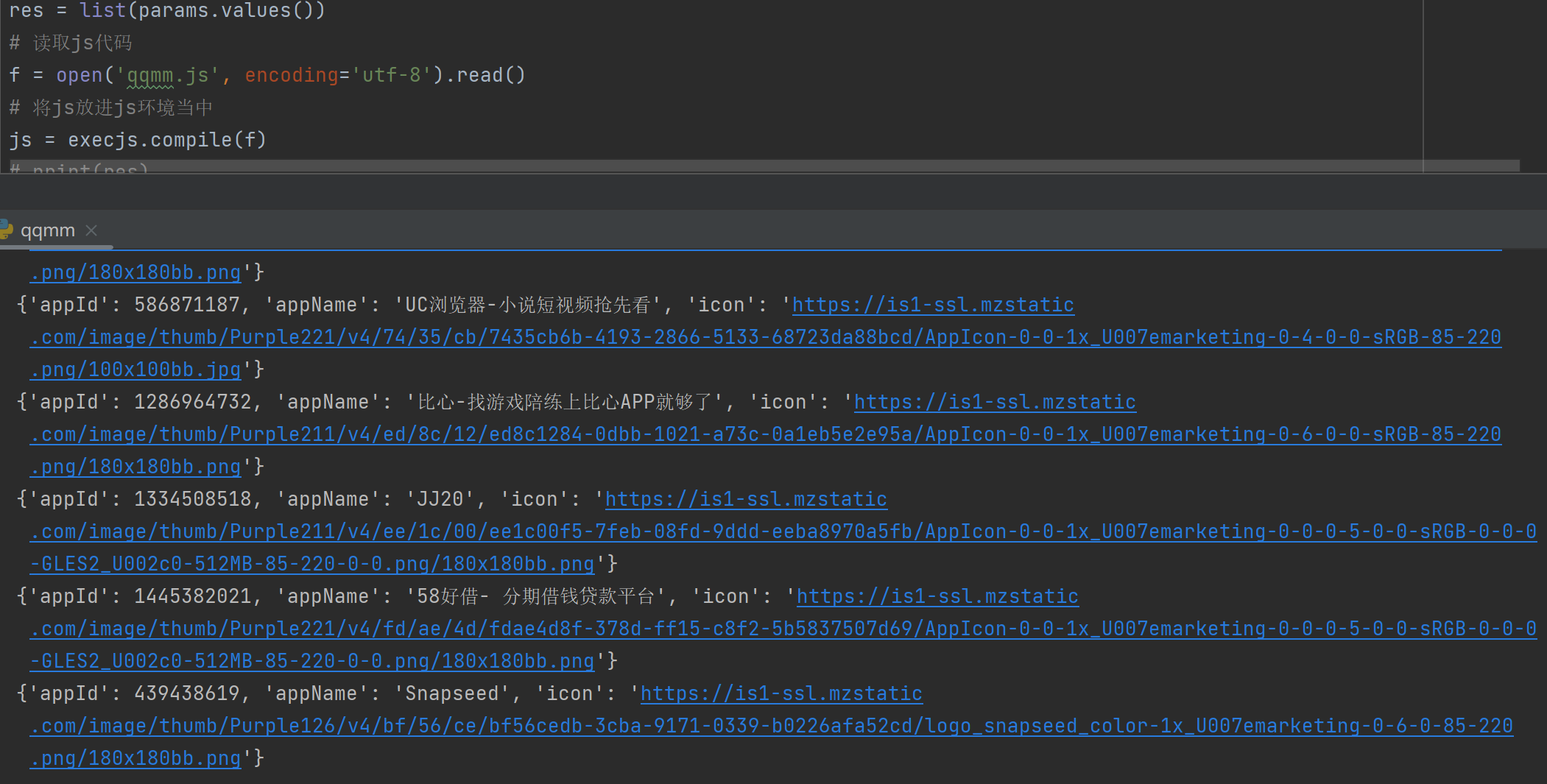Open 58好借's -GLES2_U002c0-512MB link line
The height and width of the screenshot is (784, 1547).
312,661
